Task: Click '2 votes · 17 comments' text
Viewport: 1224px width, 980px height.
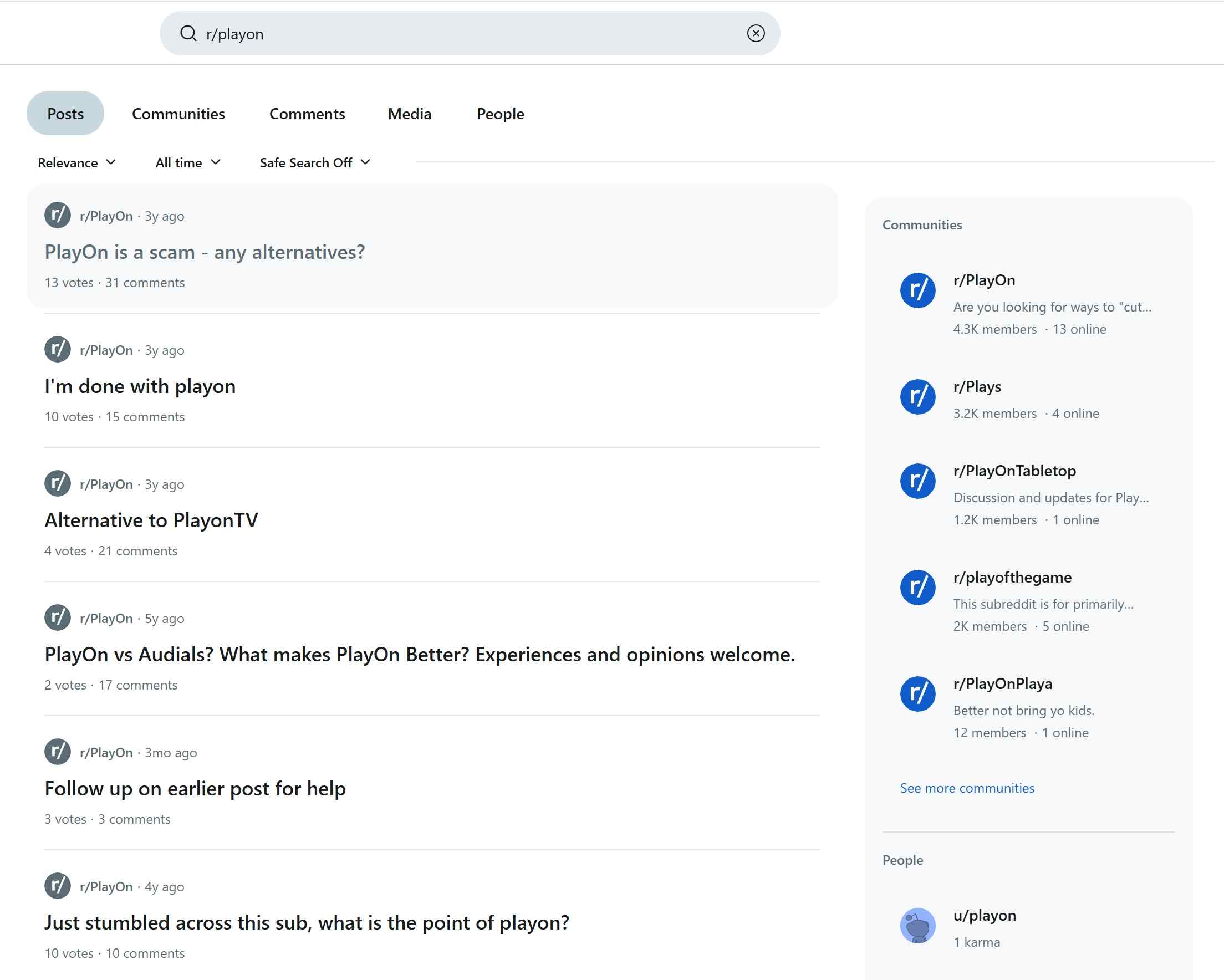Action: pyautogui.click(x=111, y=685)
